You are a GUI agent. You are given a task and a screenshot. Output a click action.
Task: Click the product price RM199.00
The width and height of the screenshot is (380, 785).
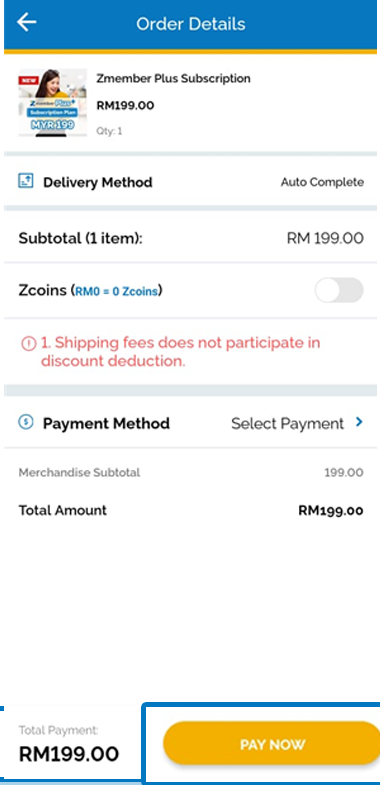coord(125,106)
